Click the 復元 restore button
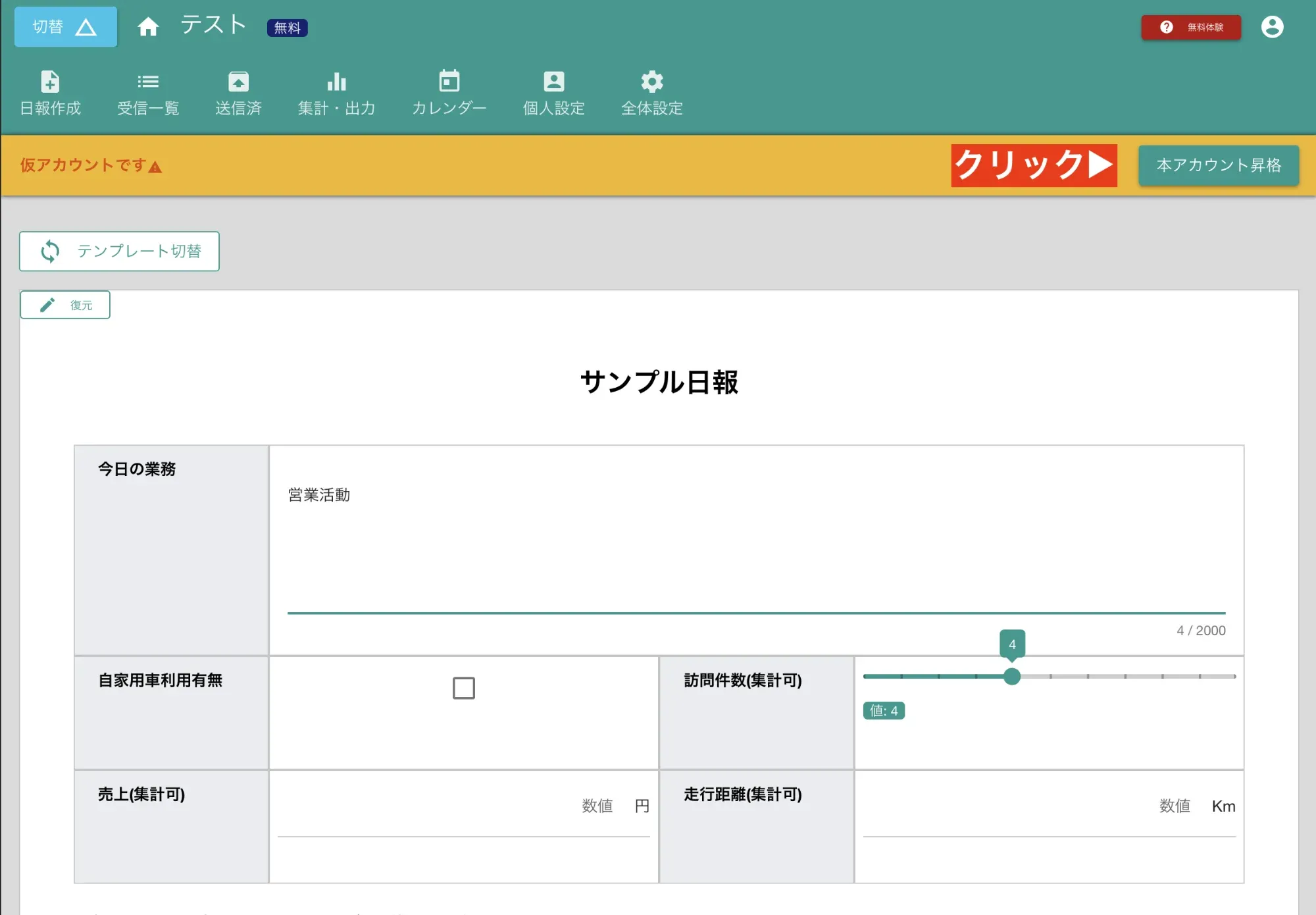This screenshot has height=915, width=1316. 65,304
